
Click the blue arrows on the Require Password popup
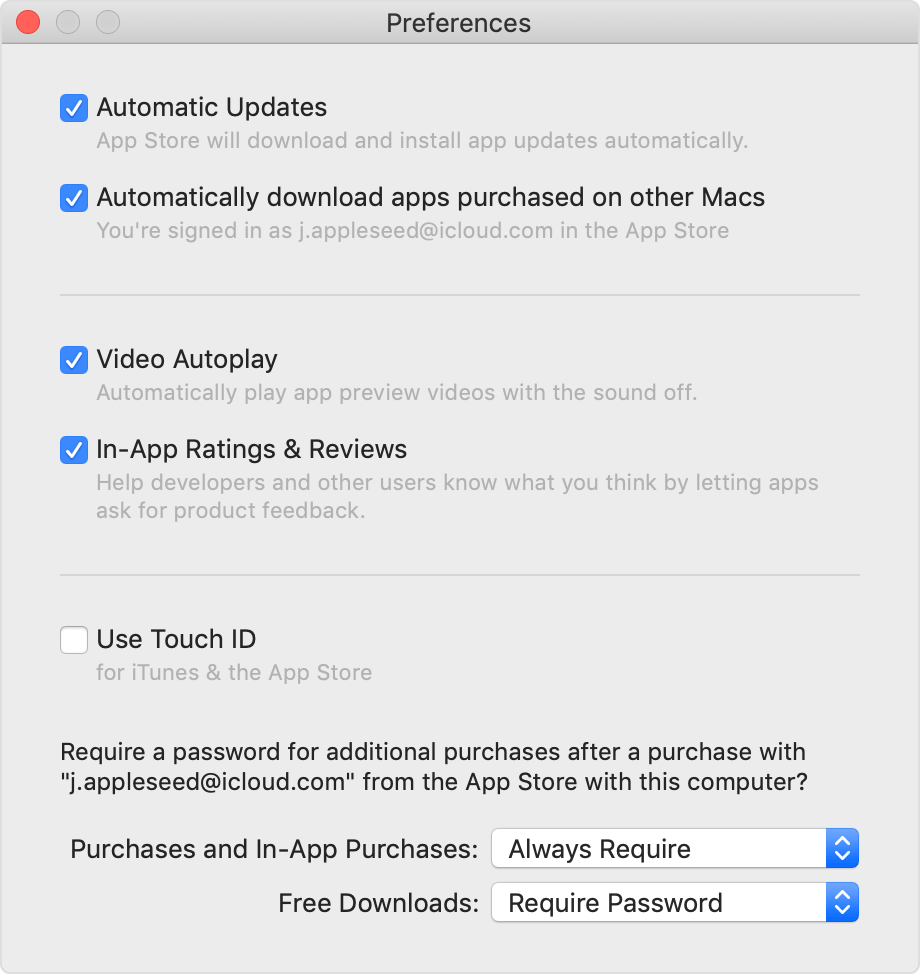pos(842,903)
